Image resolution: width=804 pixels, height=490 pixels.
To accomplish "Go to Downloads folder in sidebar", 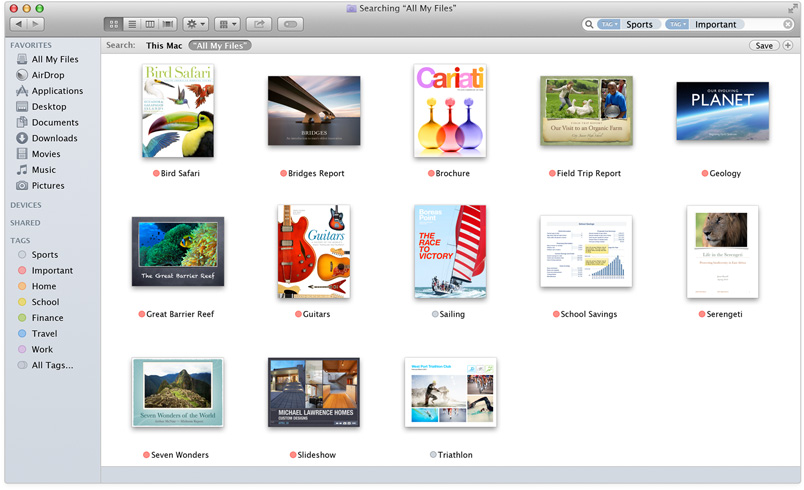I will (x=54, y=138).
